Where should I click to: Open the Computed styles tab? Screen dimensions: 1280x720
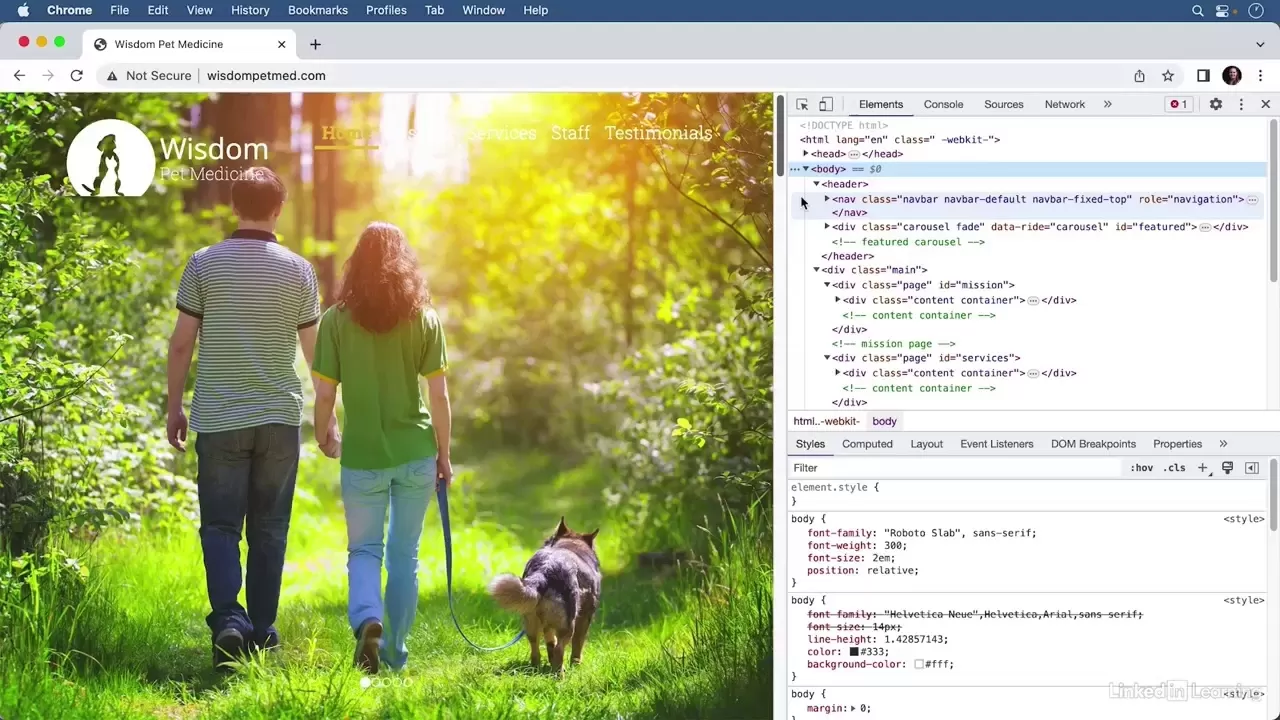867,444
